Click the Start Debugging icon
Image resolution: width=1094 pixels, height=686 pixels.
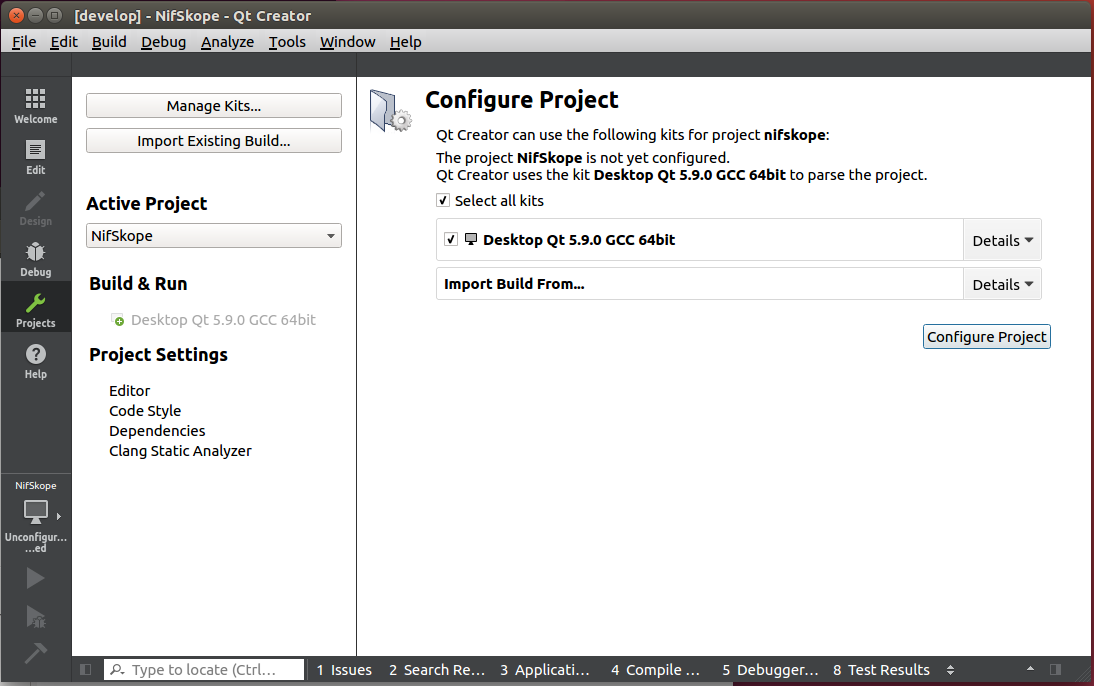tap(35, 618)
